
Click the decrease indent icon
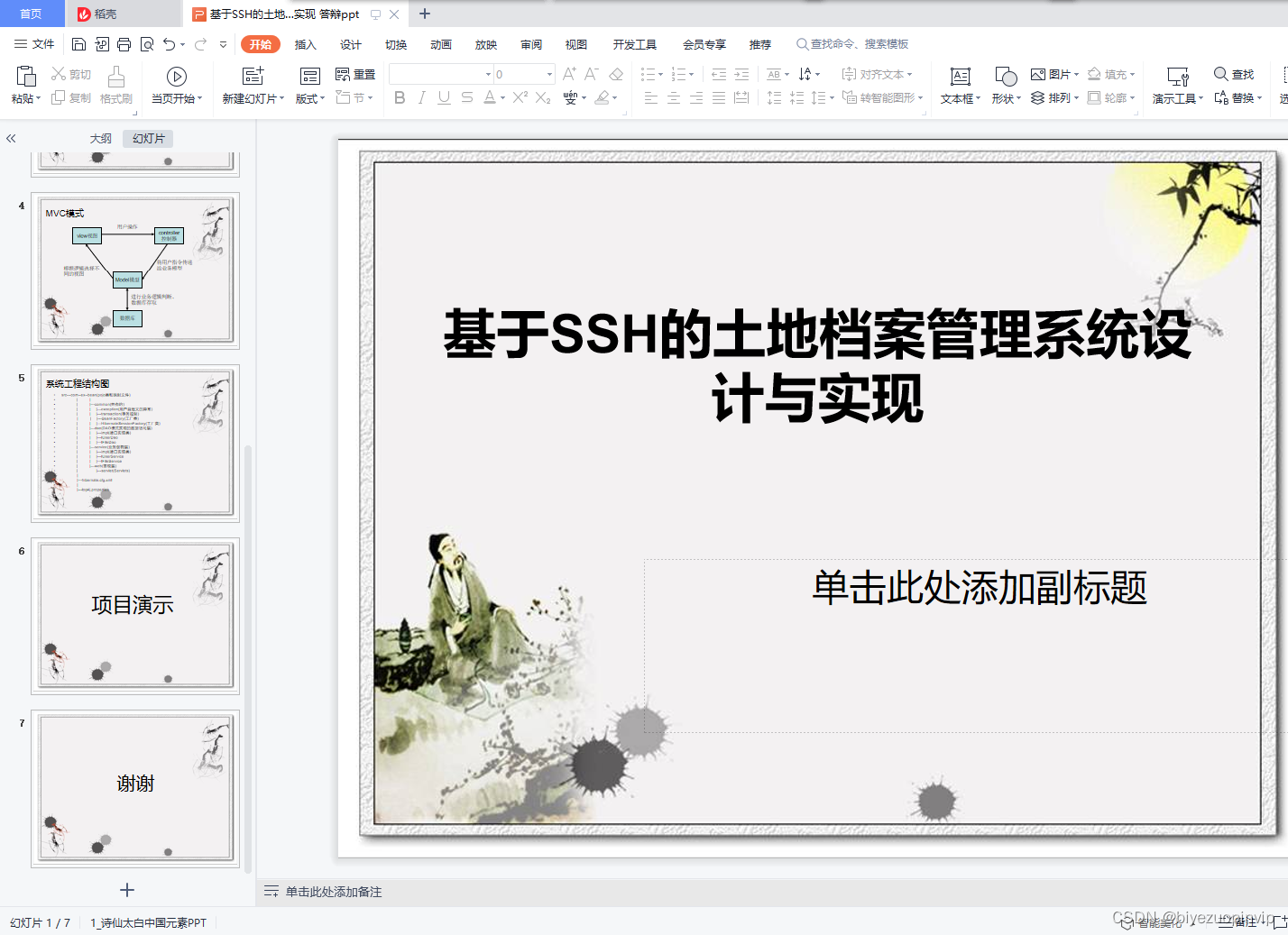pyautogui.click(x=719, y=74)
